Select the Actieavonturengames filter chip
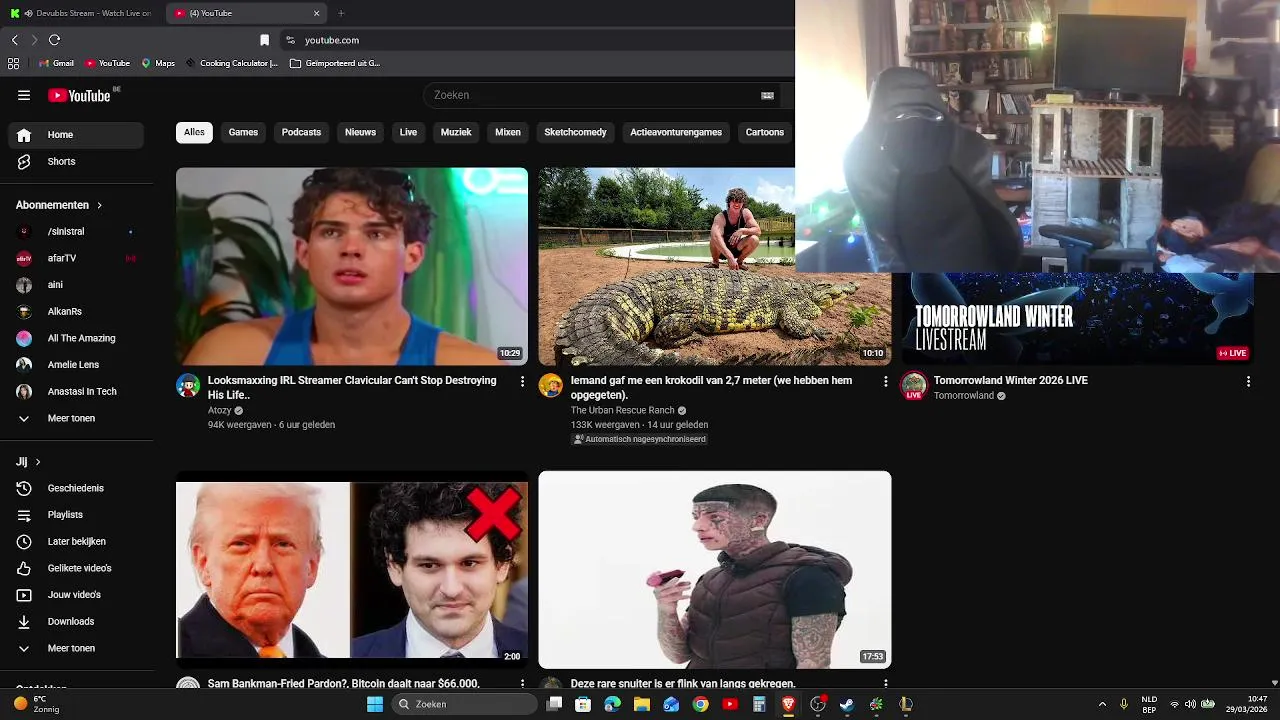 [x=676, y=132]
